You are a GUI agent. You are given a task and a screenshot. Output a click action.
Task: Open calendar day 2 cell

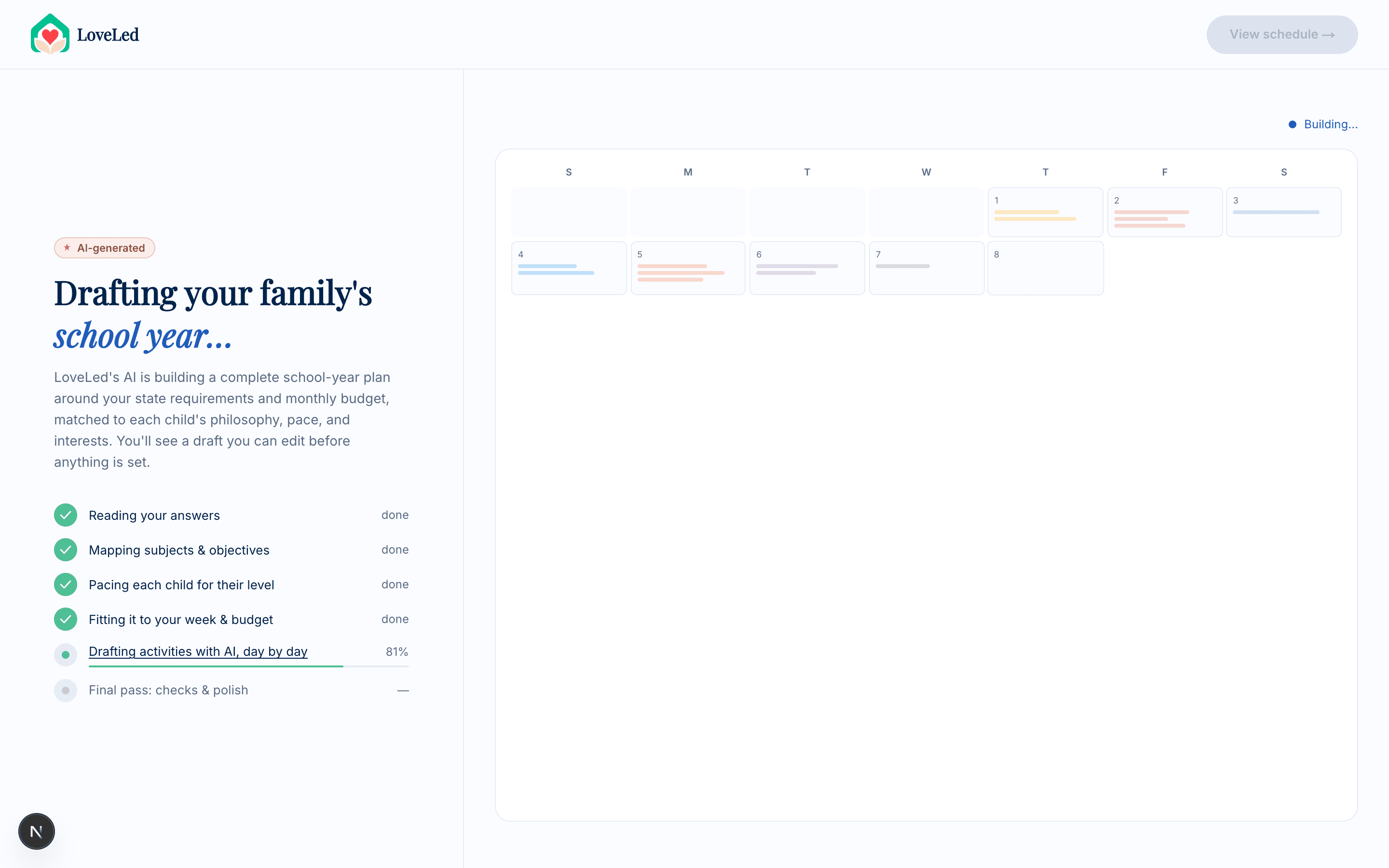1165,212
